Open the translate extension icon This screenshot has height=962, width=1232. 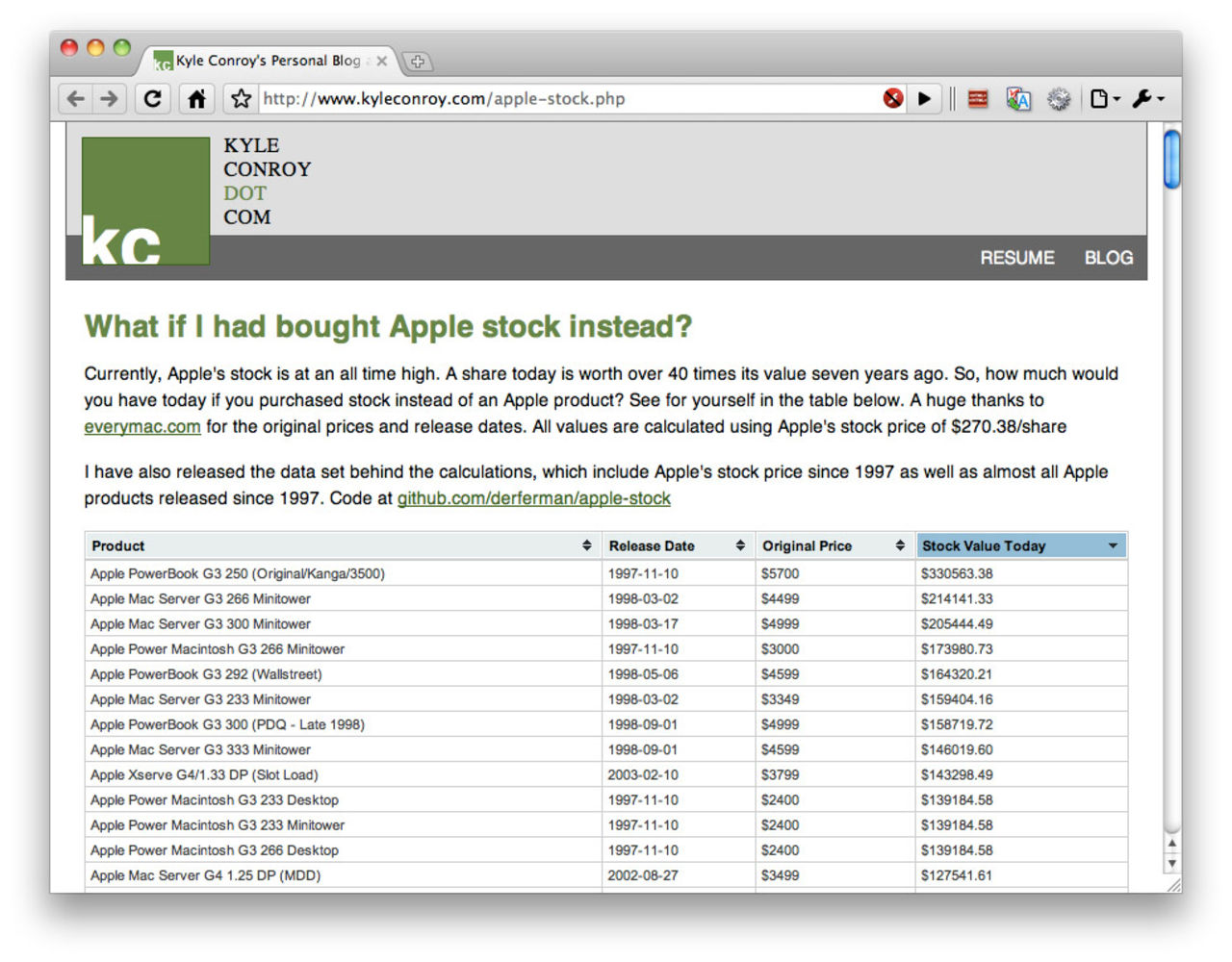pos(1017,98)
